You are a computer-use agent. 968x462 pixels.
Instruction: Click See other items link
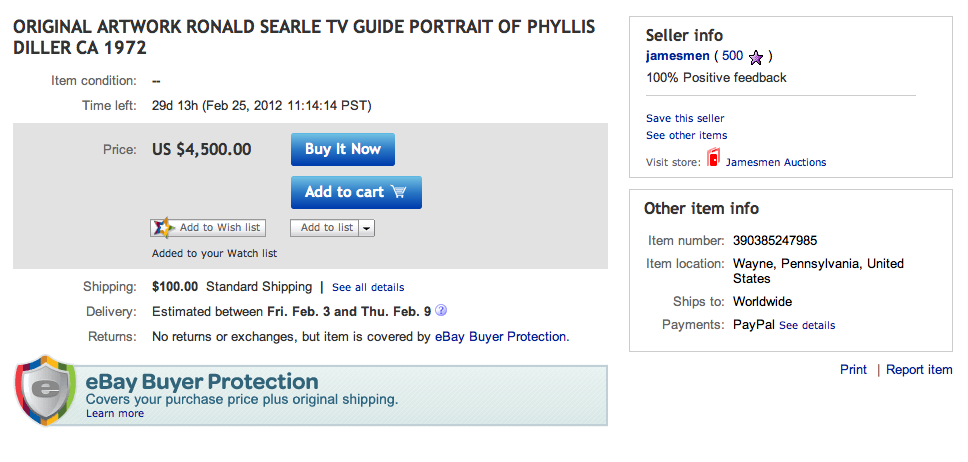(686, 135)
